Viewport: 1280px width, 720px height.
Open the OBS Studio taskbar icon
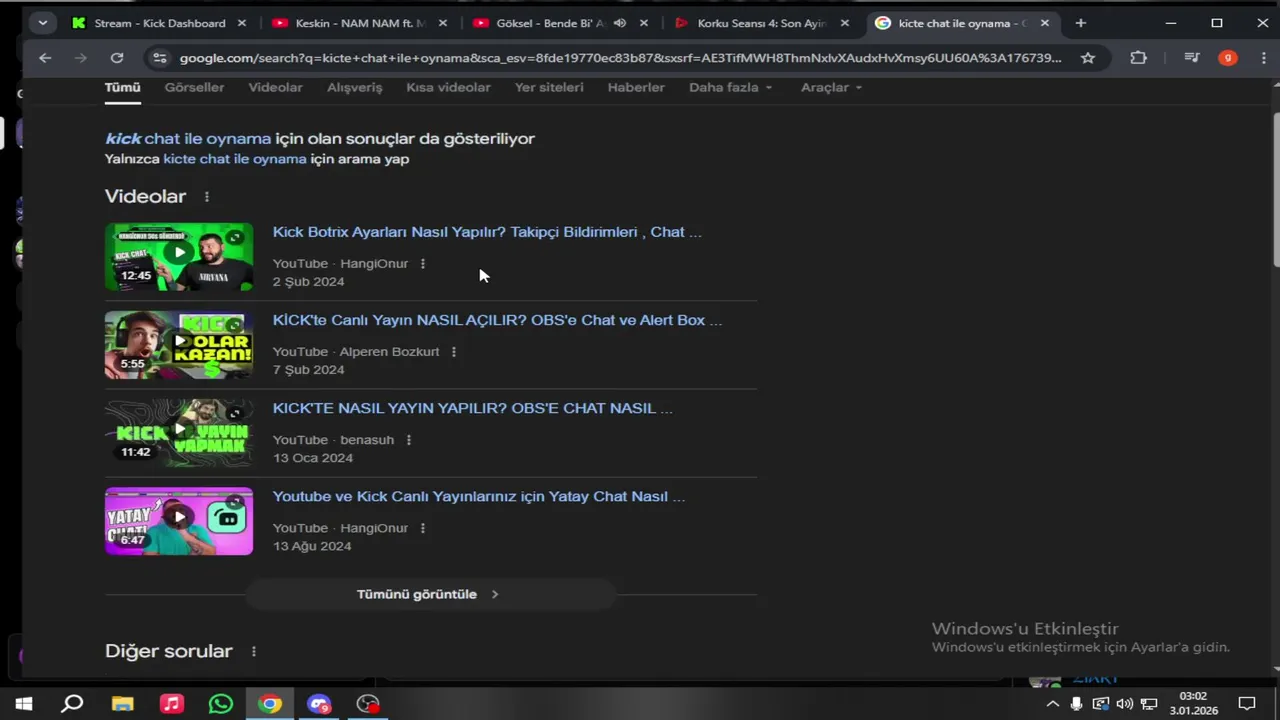pos(368,704)
